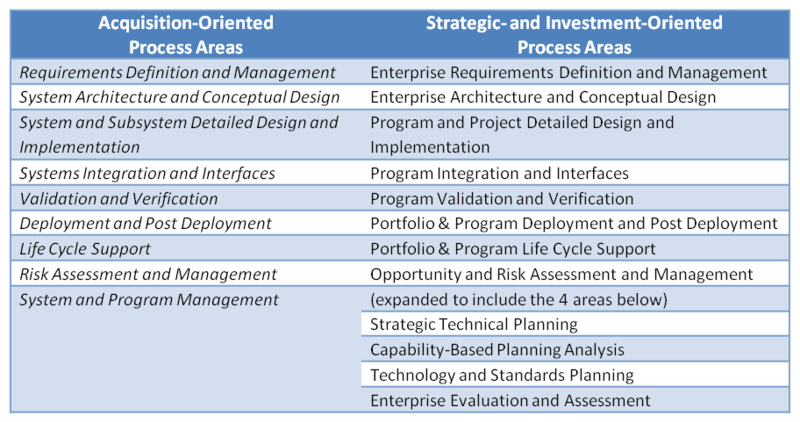This screenshot has height=422, width=800.
Task: Click Portfolio & Program Deployment and Post Deployment
Action: pos(574,223)
